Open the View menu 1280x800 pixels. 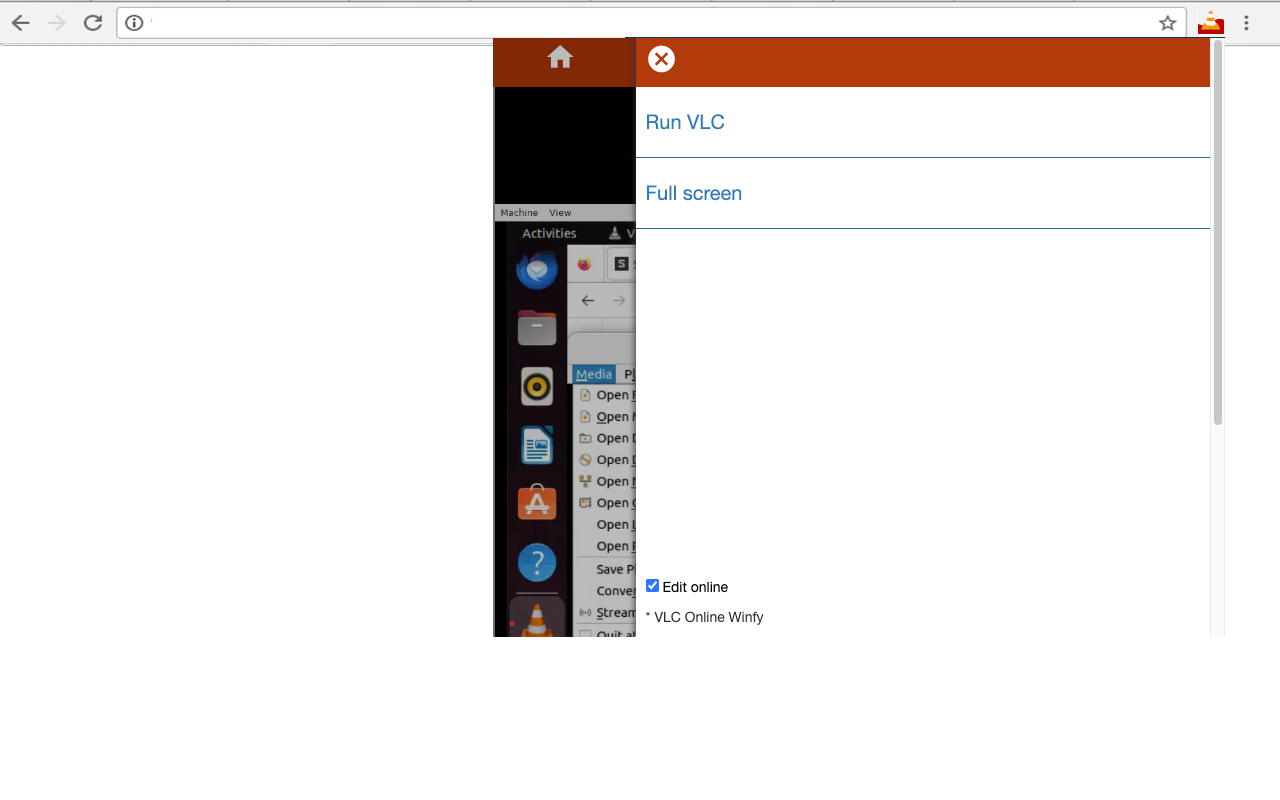pos(560,213)
